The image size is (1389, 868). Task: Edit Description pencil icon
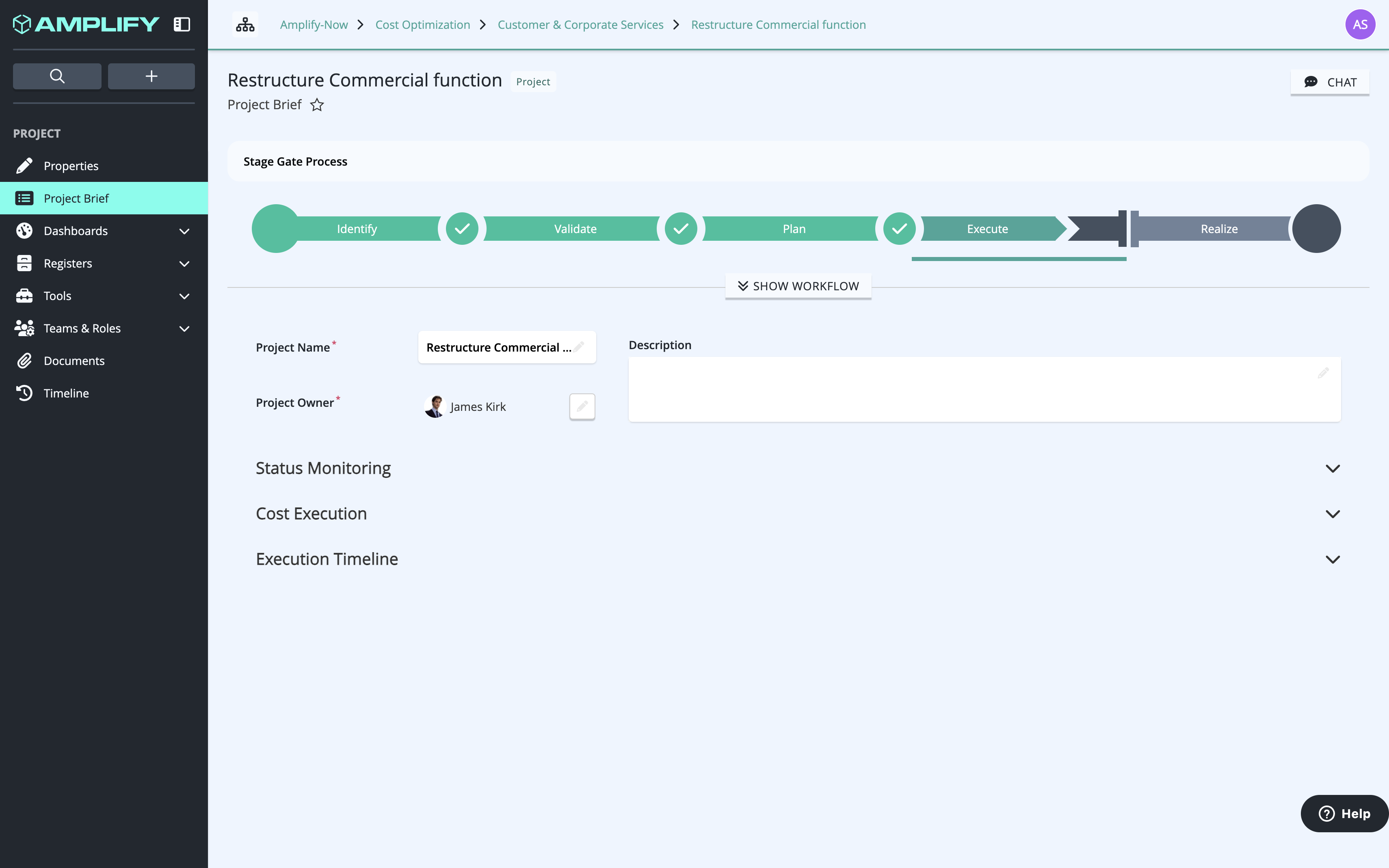[x=1323, y=373]
